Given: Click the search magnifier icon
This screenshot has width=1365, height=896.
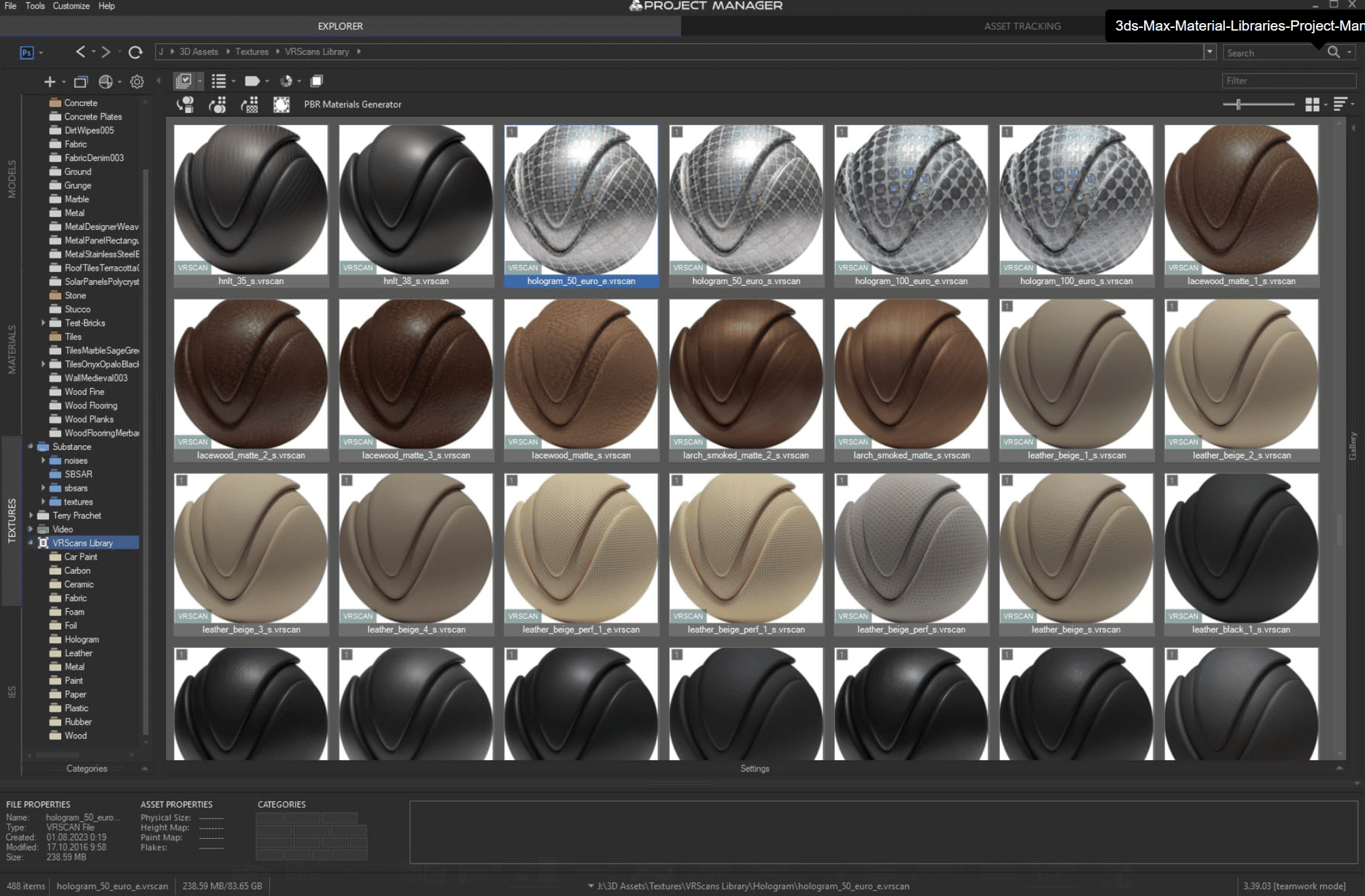Looking at the screenshot, I should (1334, 52).
